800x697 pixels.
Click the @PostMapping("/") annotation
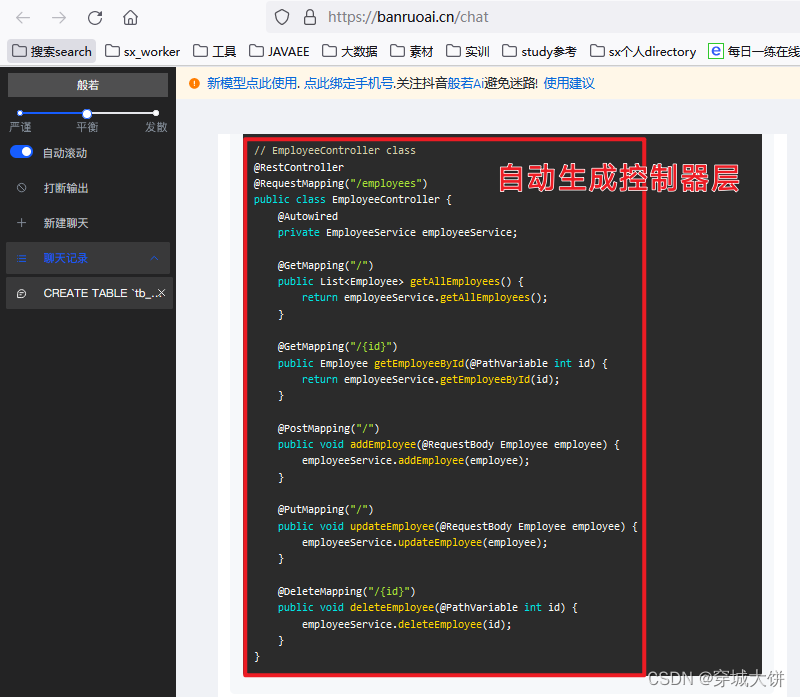point(329,429)
